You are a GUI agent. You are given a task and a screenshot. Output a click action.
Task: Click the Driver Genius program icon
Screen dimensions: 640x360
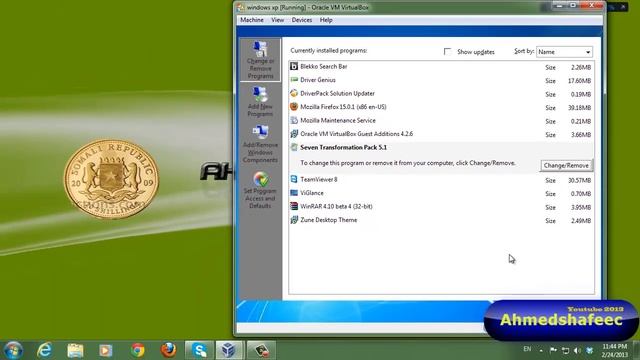tap(294, 80)
